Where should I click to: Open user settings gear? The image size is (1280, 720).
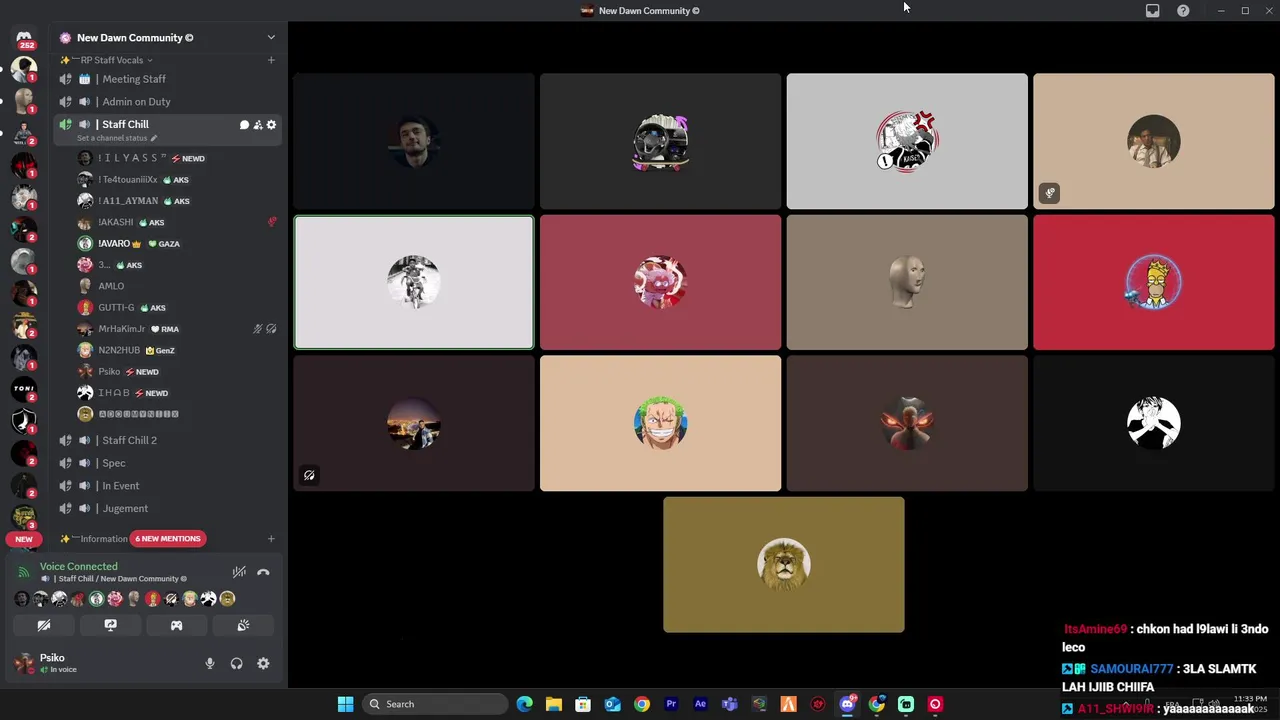(263, 664)
